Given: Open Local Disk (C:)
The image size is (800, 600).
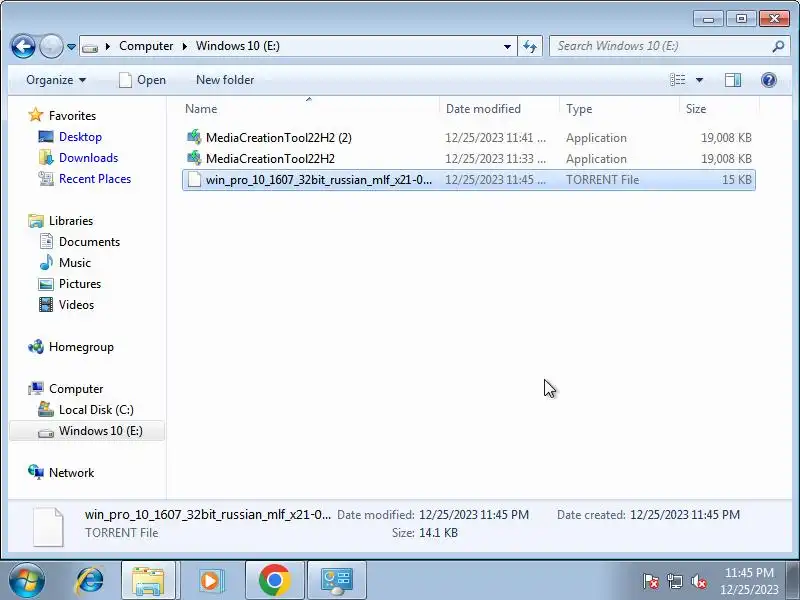Looking at the screenshot, I should (x=96, y=409).
